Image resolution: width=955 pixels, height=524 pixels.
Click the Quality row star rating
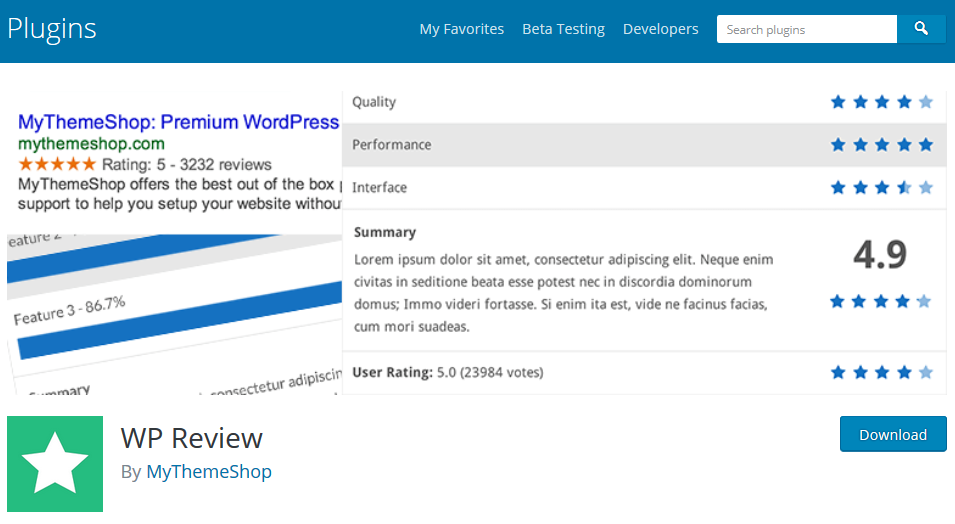click(x=881, y=102)
